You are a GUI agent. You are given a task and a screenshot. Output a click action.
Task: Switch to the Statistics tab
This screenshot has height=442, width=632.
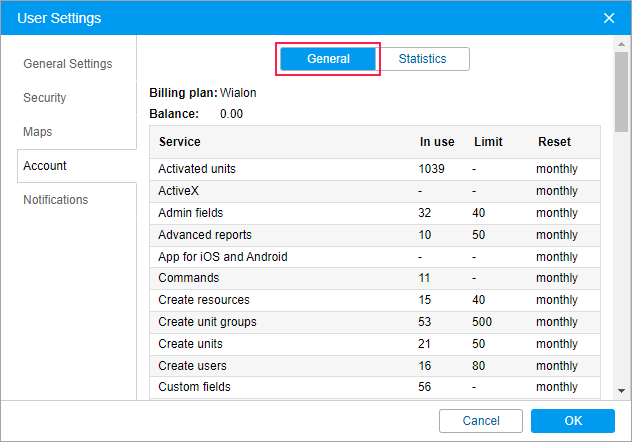pyautogui.click(x=422, y=59)
